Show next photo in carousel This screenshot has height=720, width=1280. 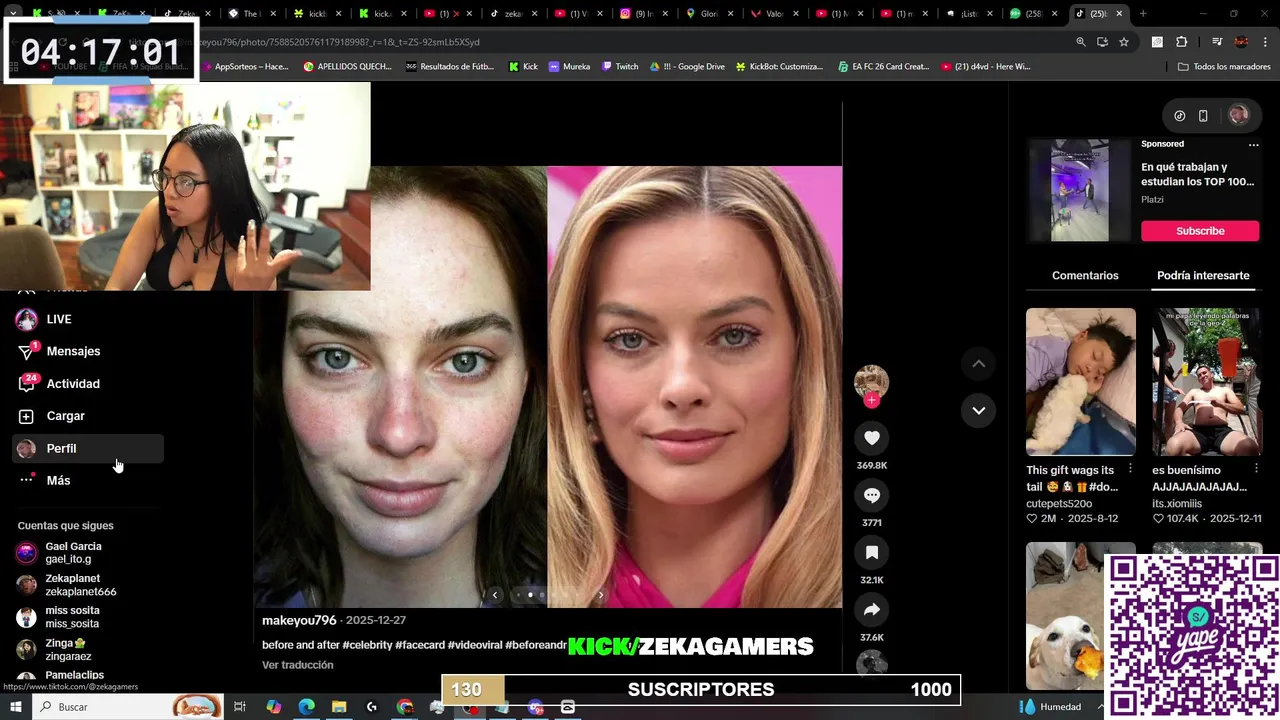point(600,595)
